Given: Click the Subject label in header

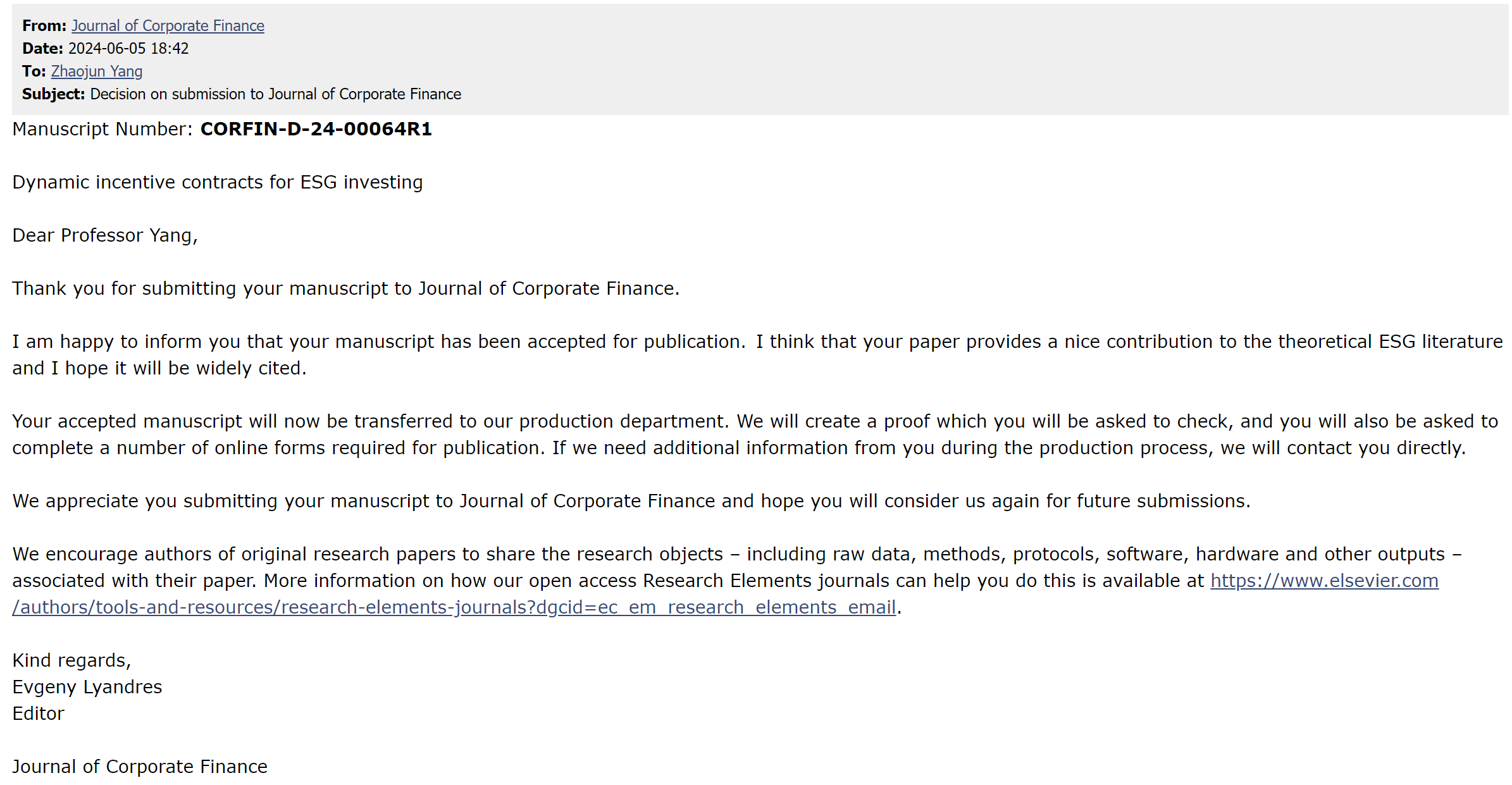Looking at the screenshot, I should (54, 94).
